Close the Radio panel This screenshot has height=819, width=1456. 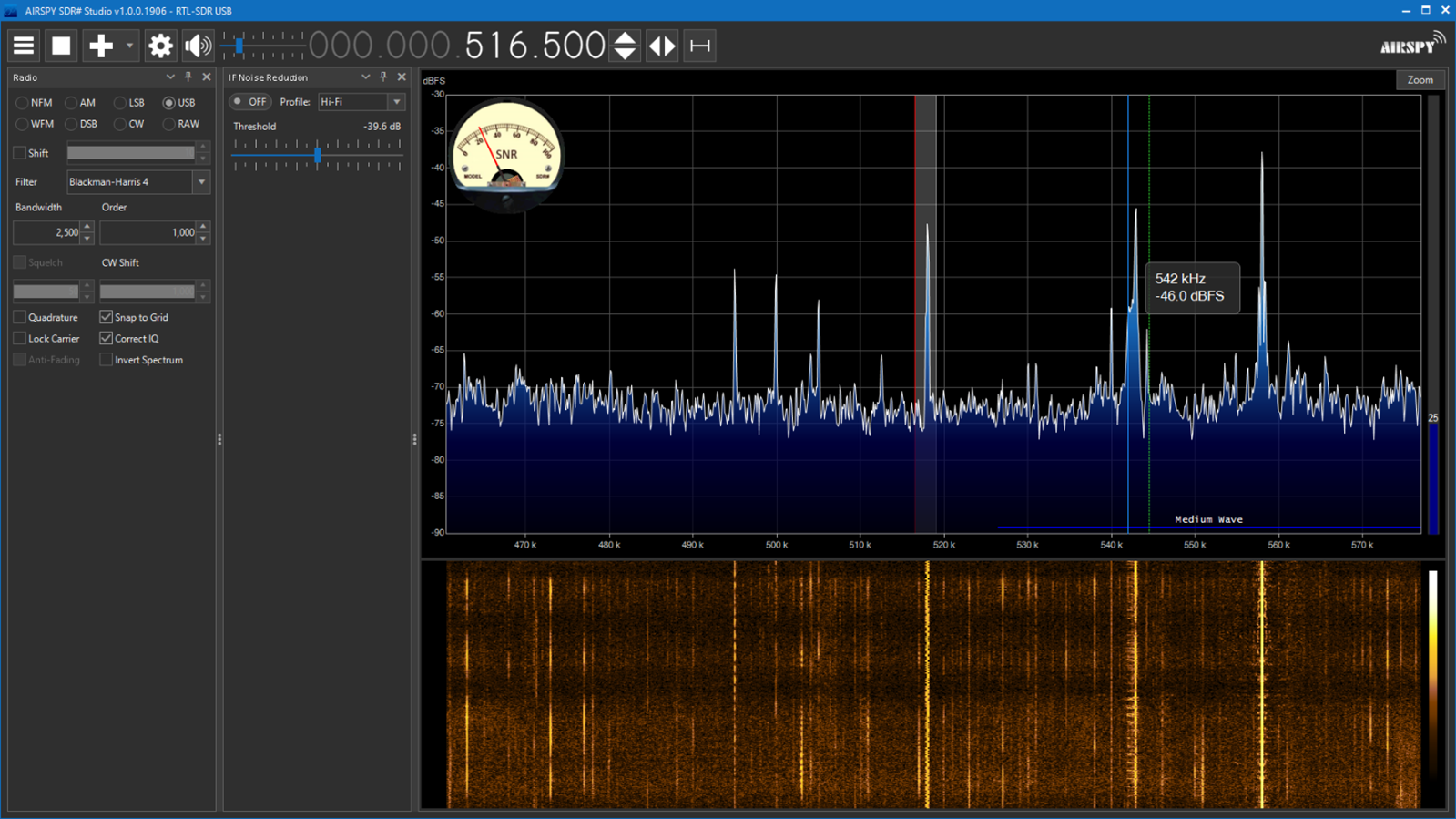207,77
